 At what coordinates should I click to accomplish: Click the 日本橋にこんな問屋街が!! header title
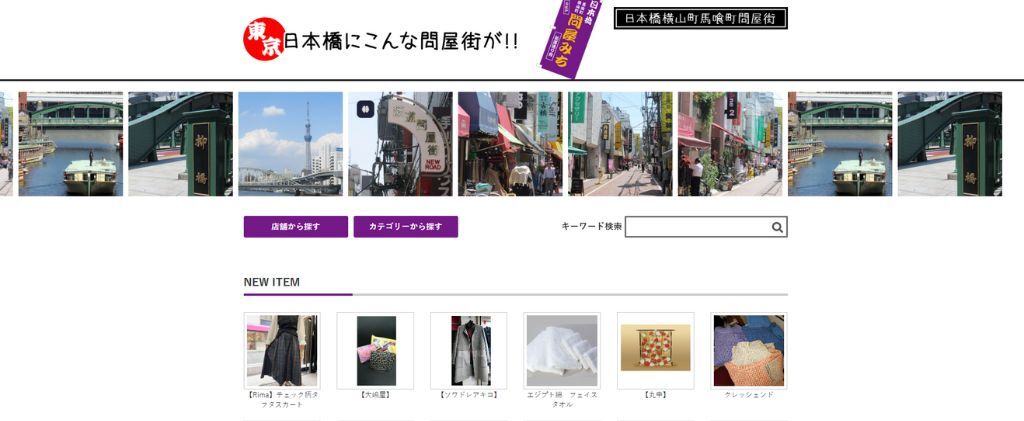click(x=400, y=42)
